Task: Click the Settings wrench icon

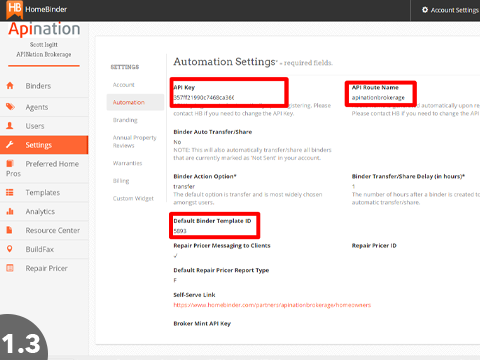Action: tap(10, 145)
